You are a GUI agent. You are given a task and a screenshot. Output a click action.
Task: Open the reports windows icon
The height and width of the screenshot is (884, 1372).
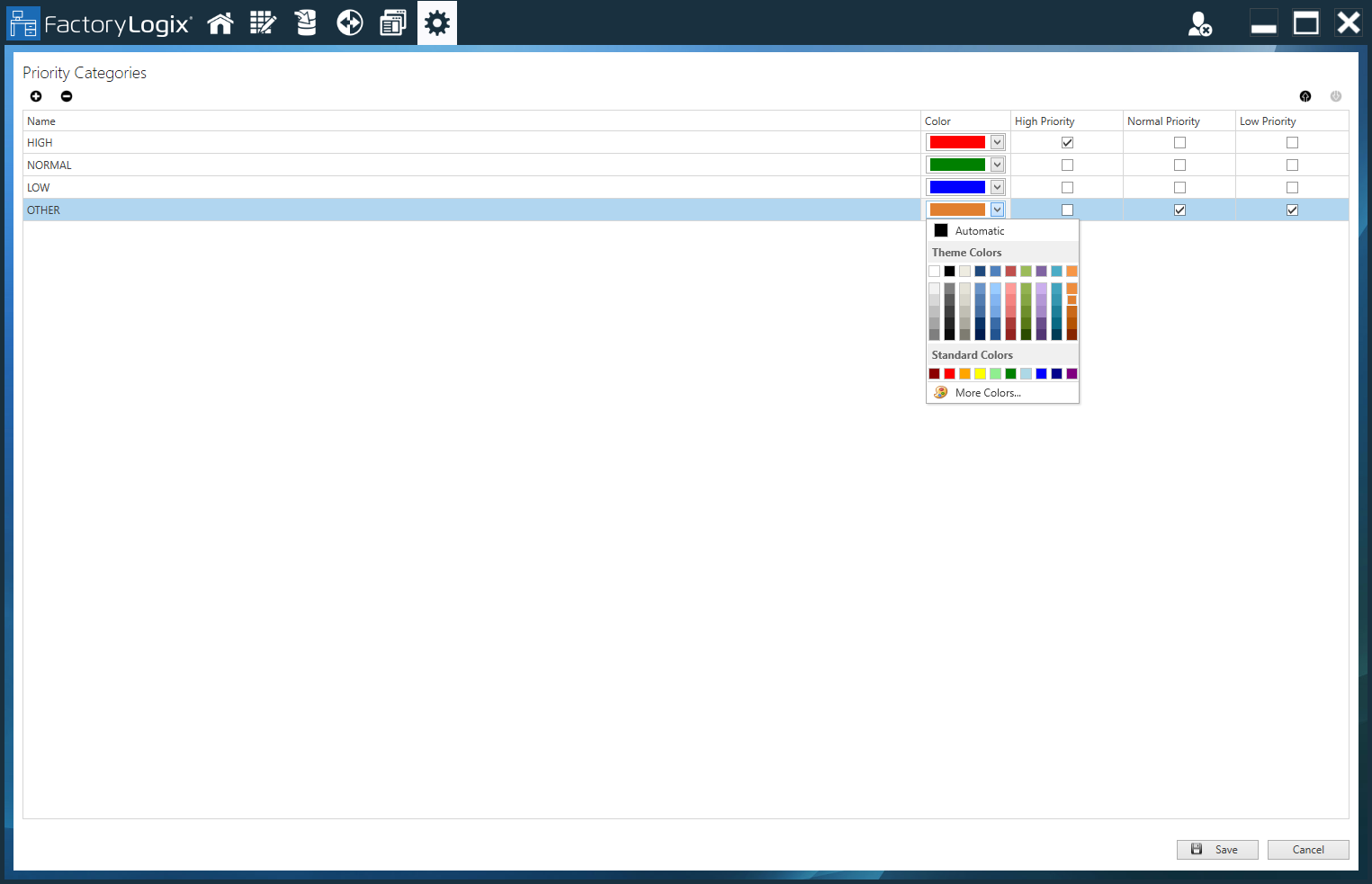392,22
